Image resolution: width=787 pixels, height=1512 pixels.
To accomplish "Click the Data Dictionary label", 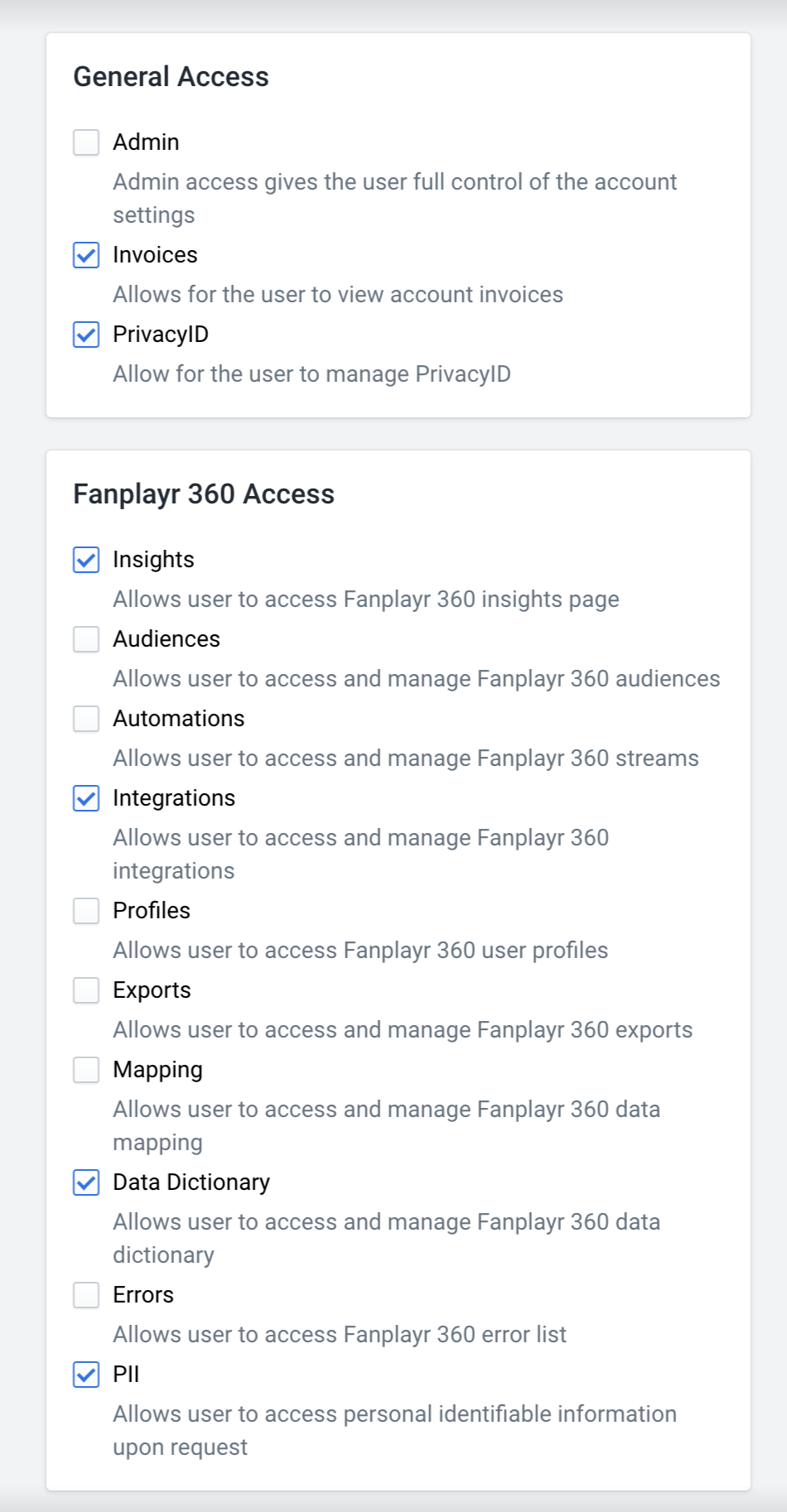I will tap(191, 1182).
